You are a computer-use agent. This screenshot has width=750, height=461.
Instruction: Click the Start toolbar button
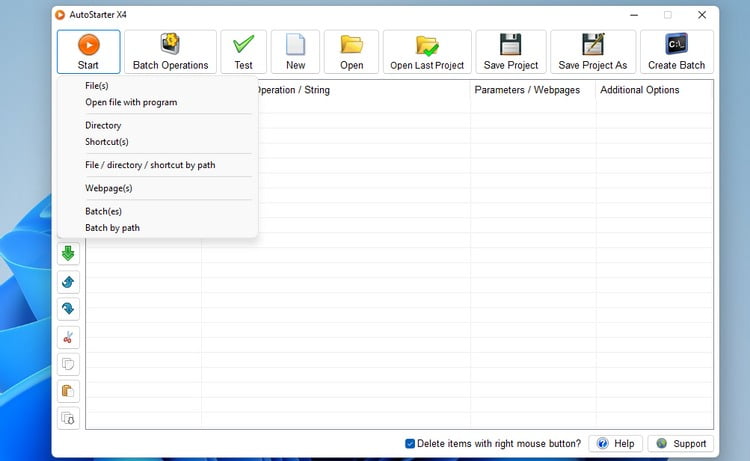pos(88,52)
